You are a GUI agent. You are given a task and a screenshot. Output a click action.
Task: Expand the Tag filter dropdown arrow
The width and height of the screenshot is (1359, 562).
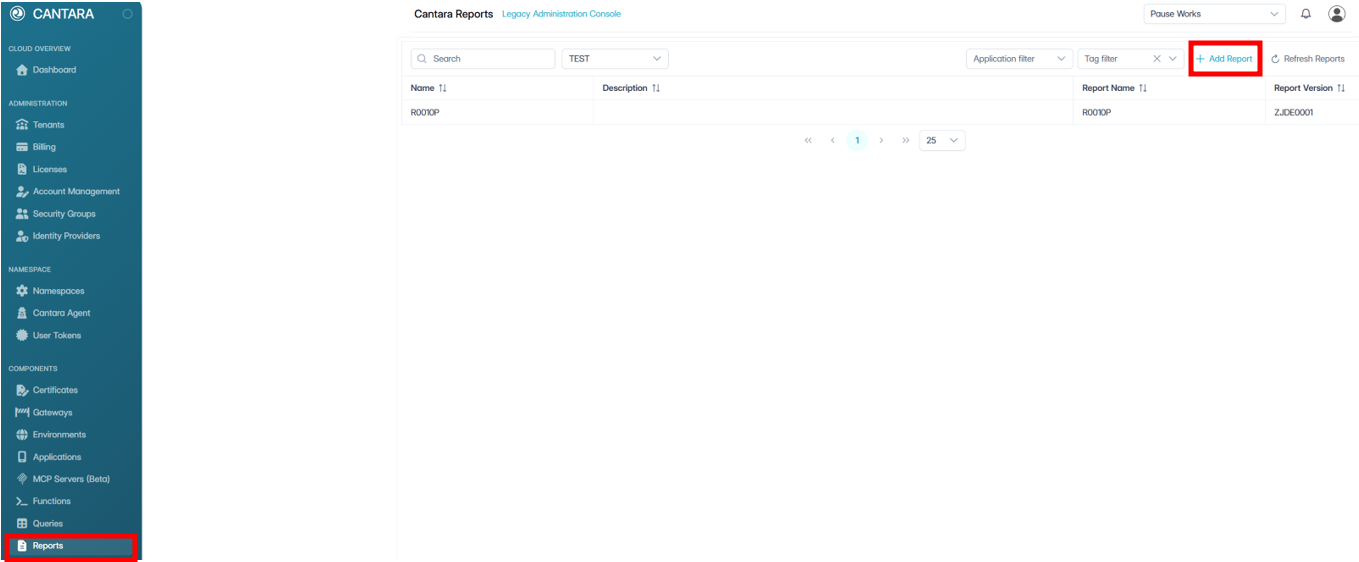pos(1174,59)
